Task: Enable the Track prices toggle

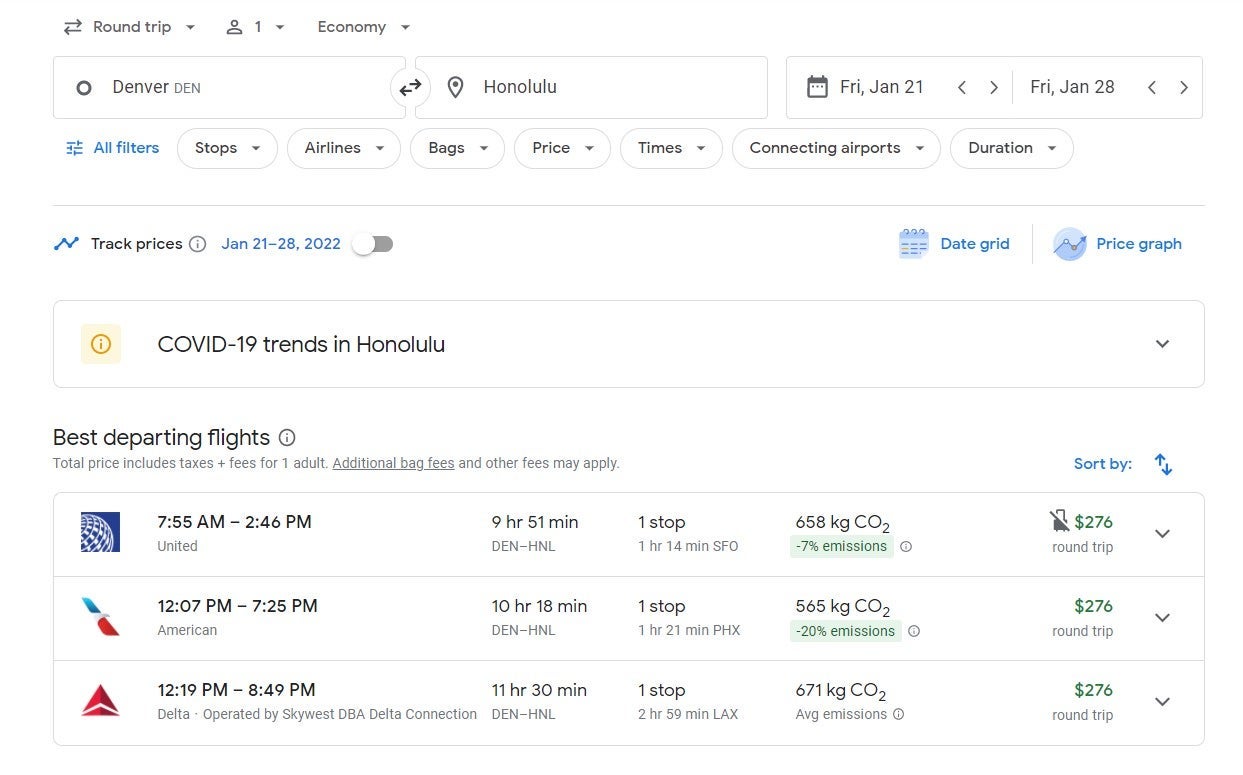Action: click(x=373, y=244)
